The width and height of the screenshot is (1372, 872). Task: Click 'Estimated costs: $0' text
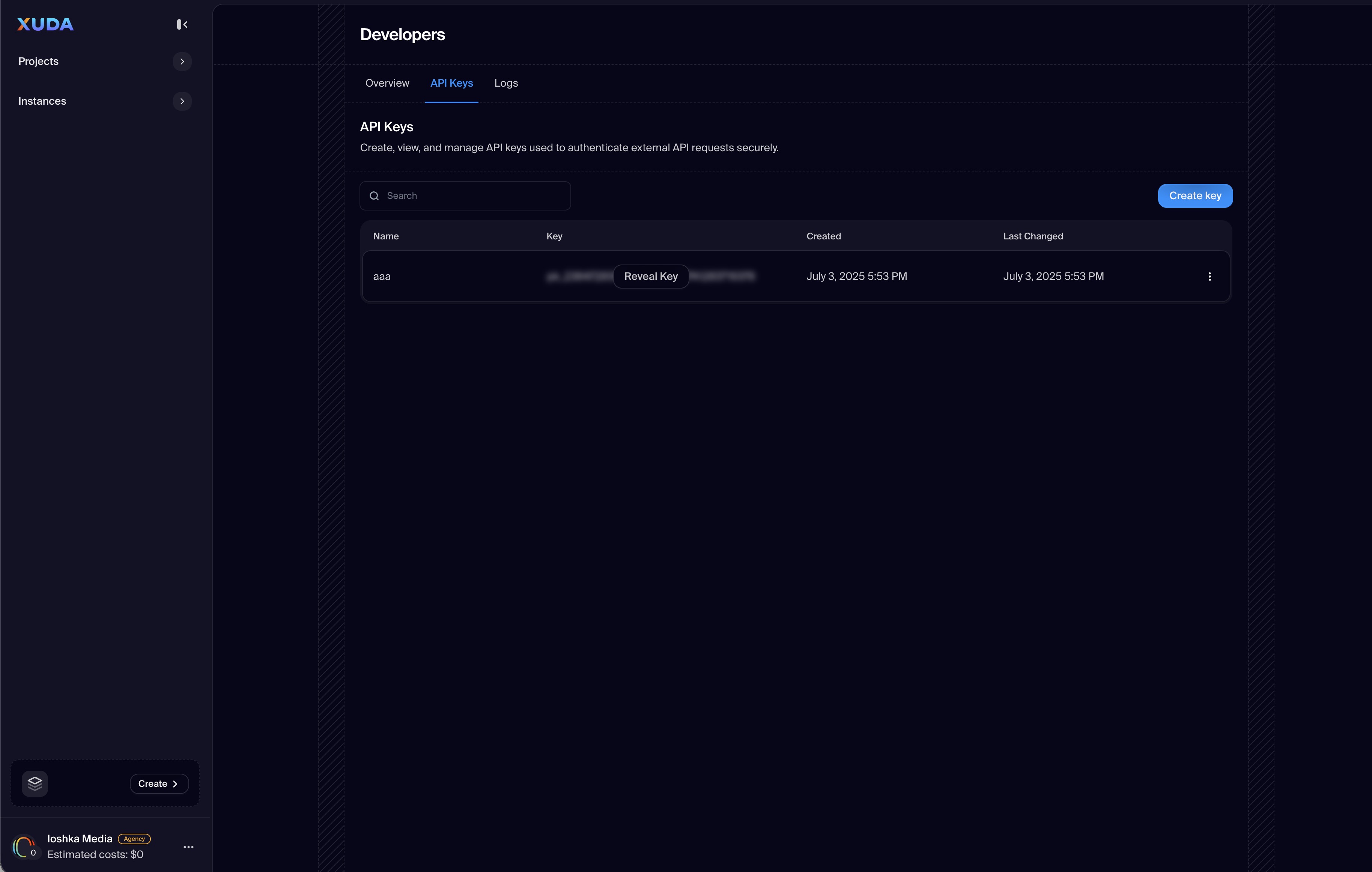95,854
